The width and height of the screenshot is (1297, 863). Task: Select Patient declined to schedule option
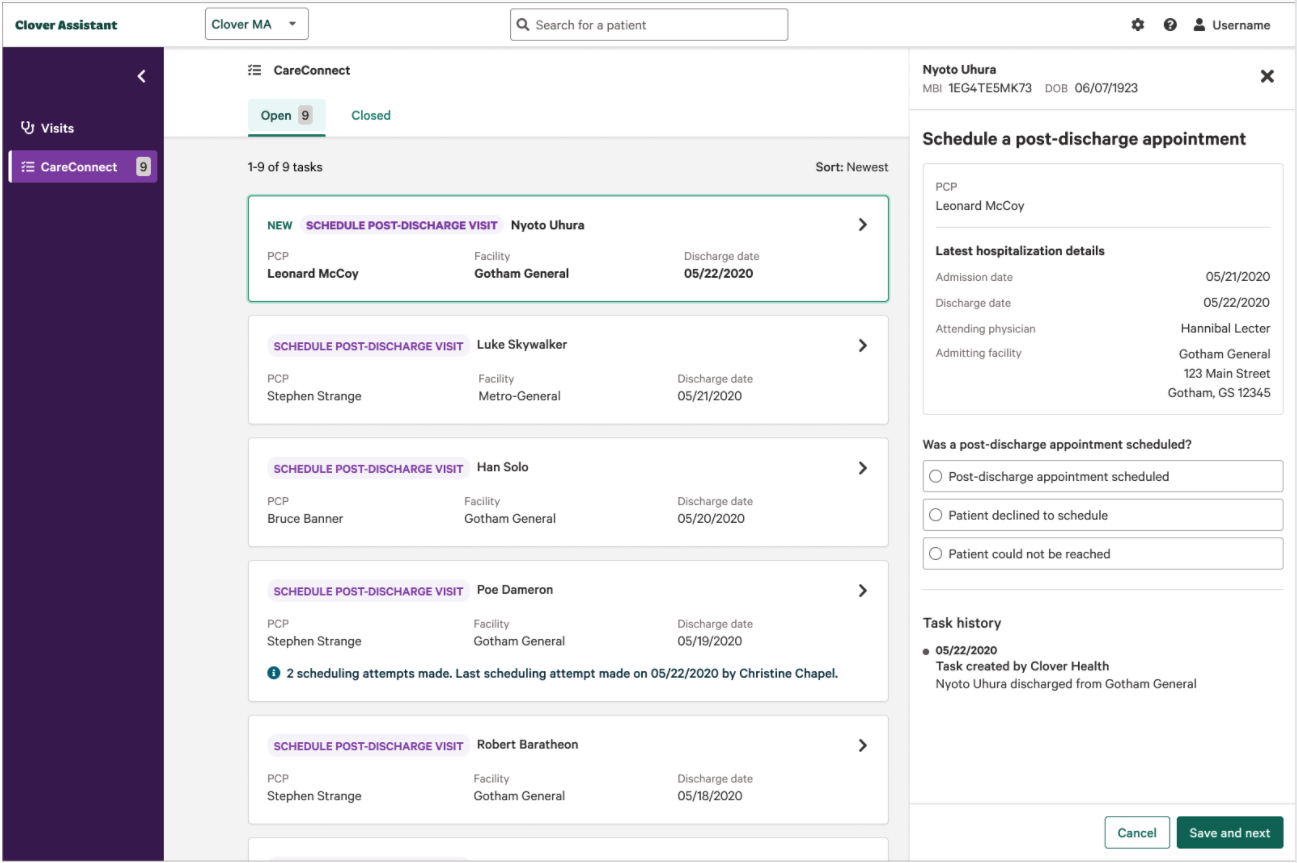[936, 515]
